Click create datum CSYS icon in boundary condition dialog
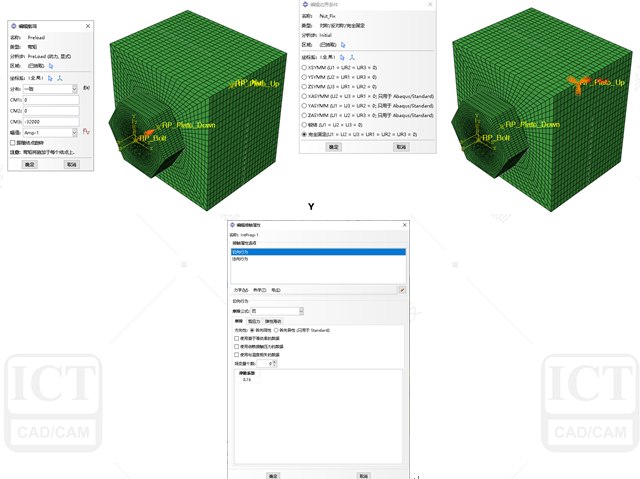 (x=351, y=57)
